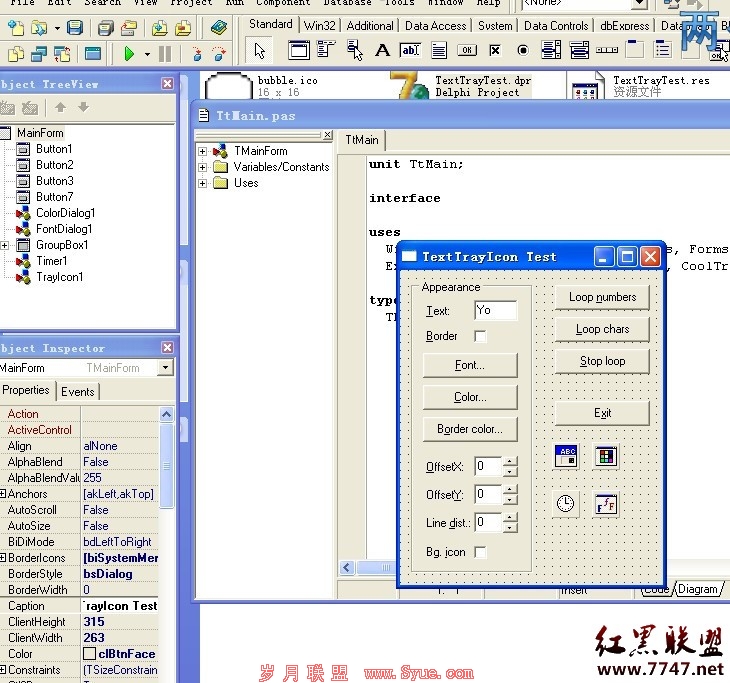The image size is (730, 683).
Task: Click the New Form toolbar icon
Action: click(93, 54)
